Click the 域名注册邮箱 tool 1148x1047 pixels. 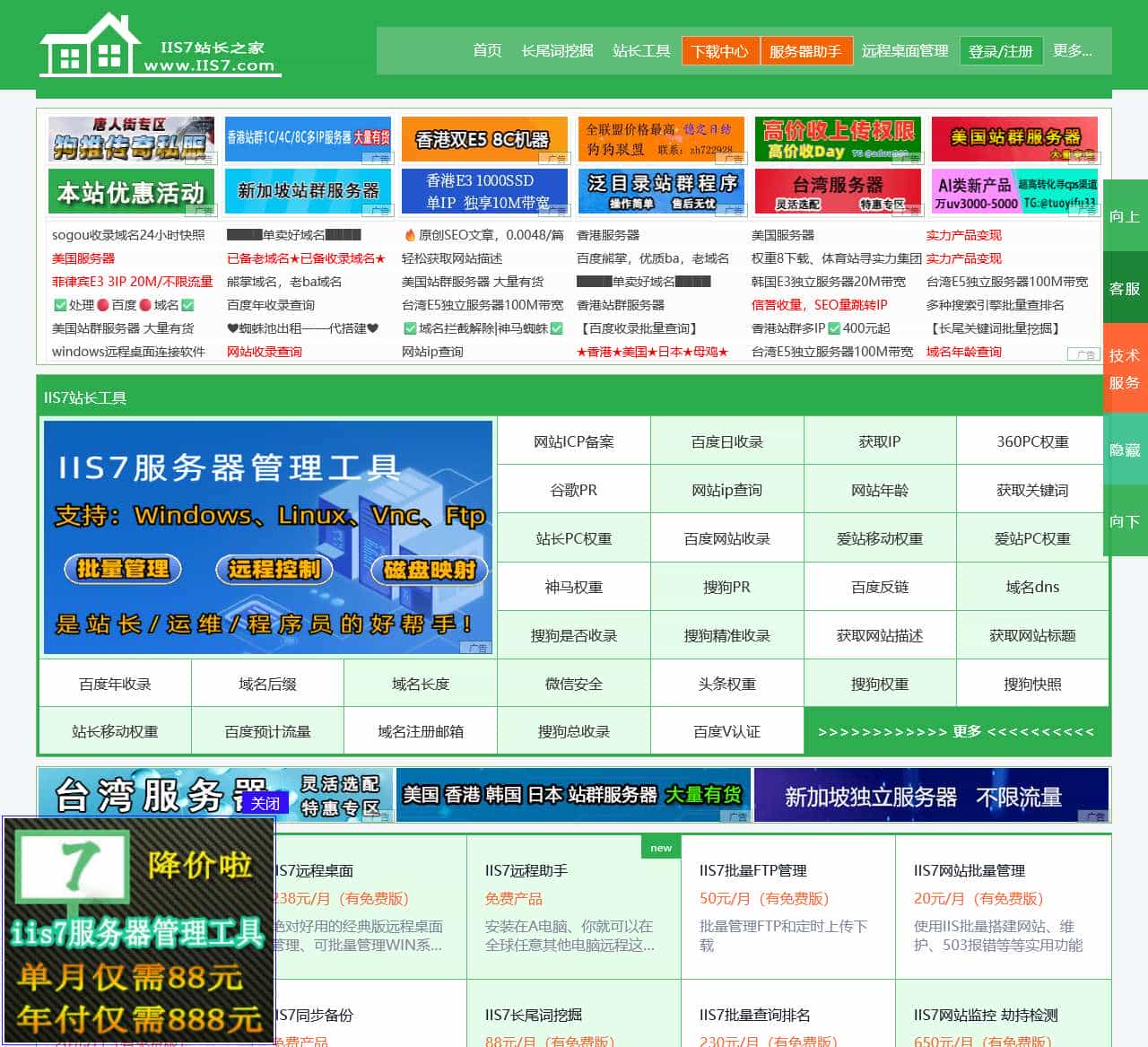(x=421, y=731)
